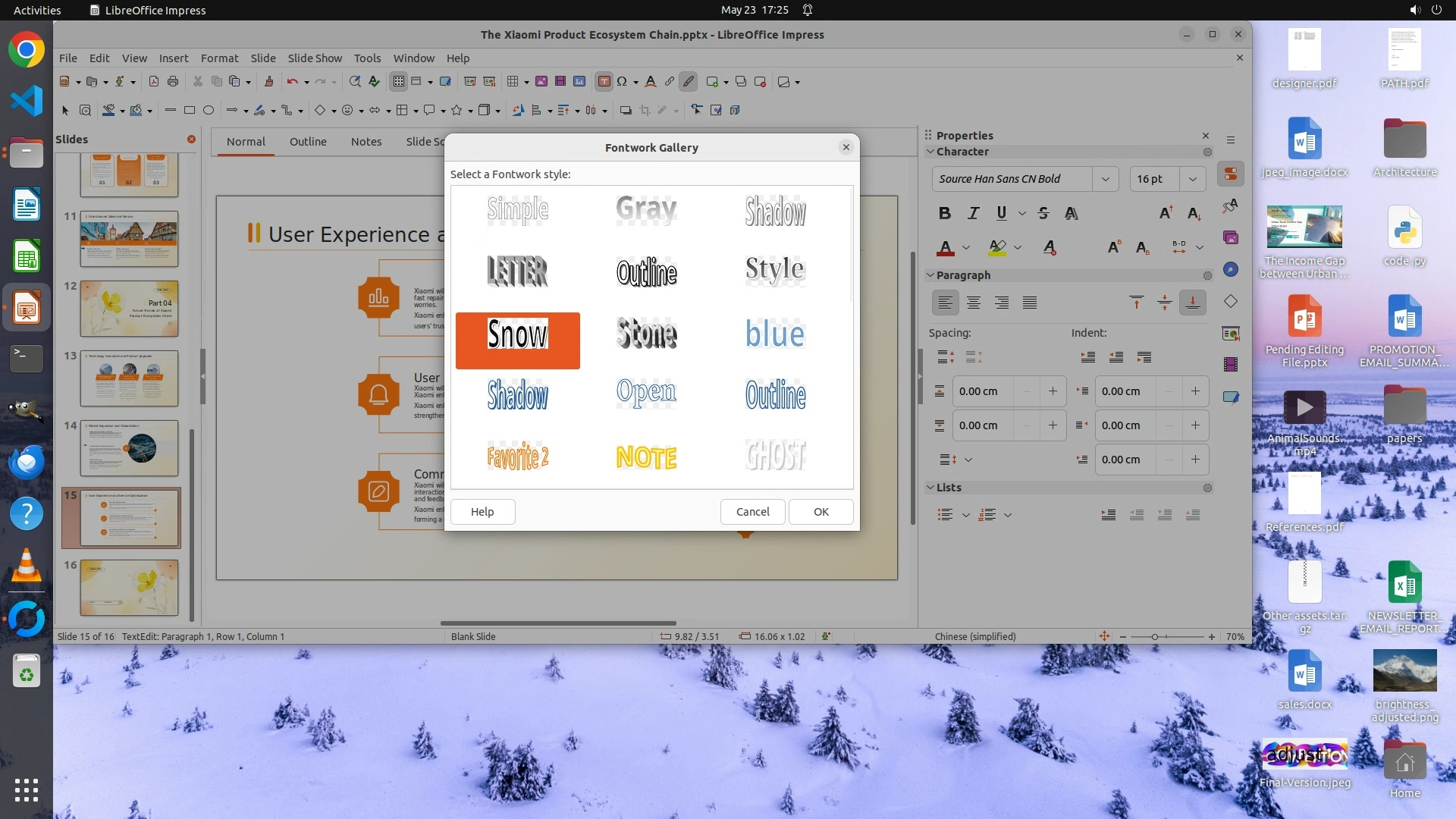The image size is (1456, 819).
Task: Click the justified alignment icon
Action: (x=1029, y=303)
